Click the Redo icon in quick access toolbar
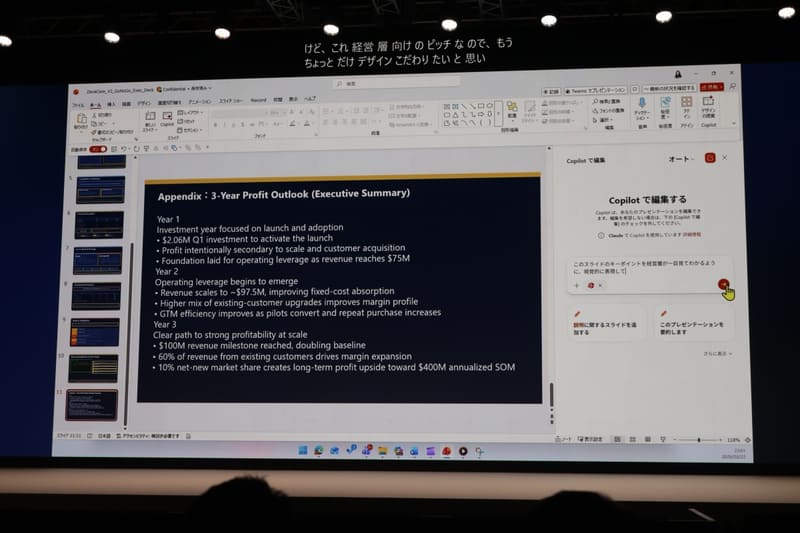 pos(136,149)
